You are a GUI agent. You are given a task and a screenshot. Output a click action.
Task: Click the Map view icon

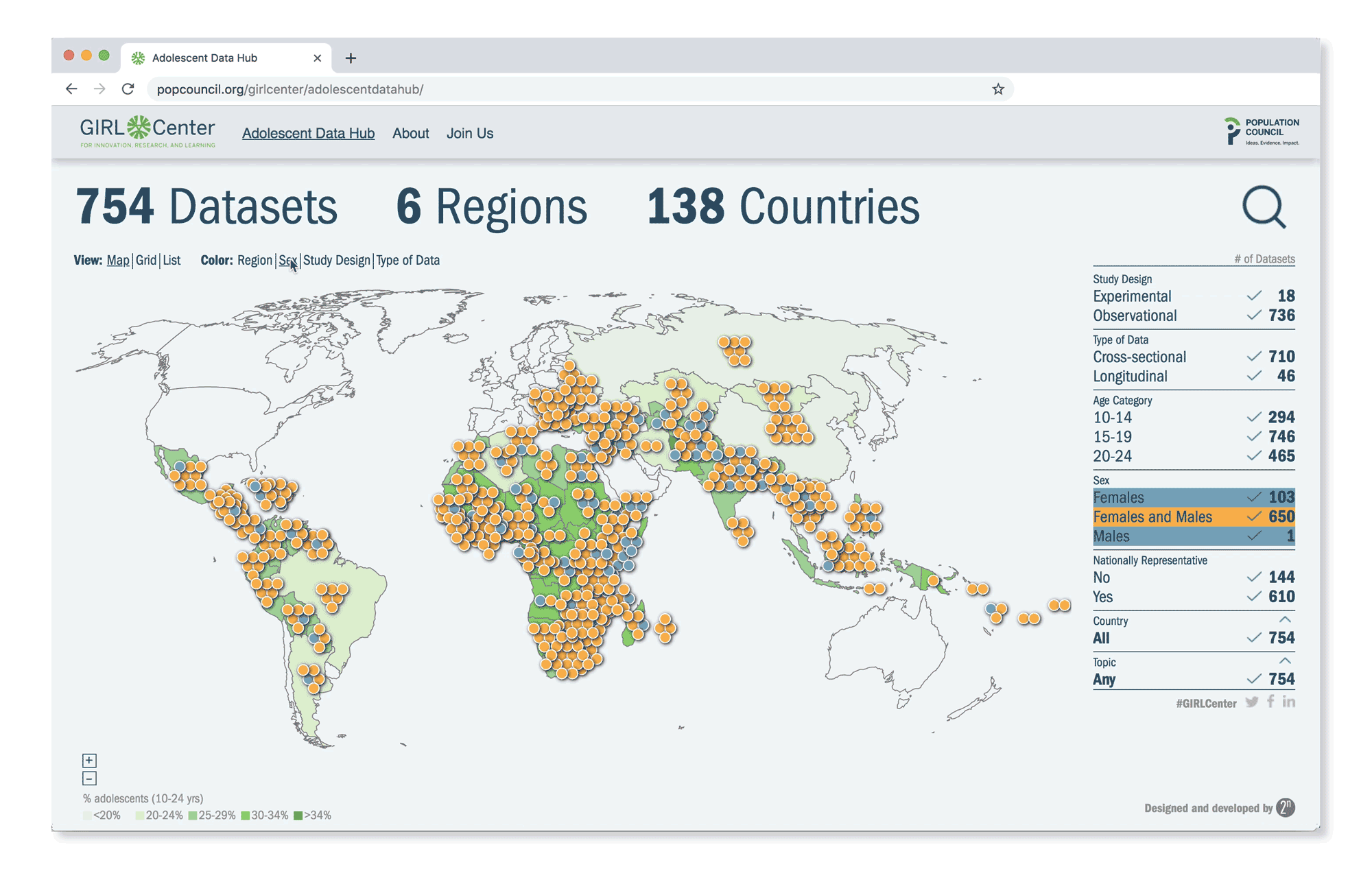(118, 261)
